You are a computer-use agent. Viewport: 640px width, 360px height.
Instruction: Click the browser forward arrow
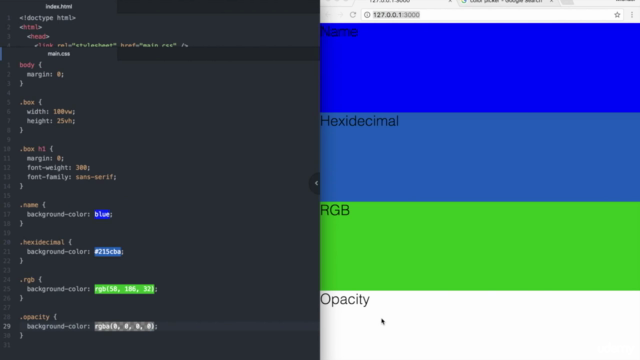pos(340,15)
